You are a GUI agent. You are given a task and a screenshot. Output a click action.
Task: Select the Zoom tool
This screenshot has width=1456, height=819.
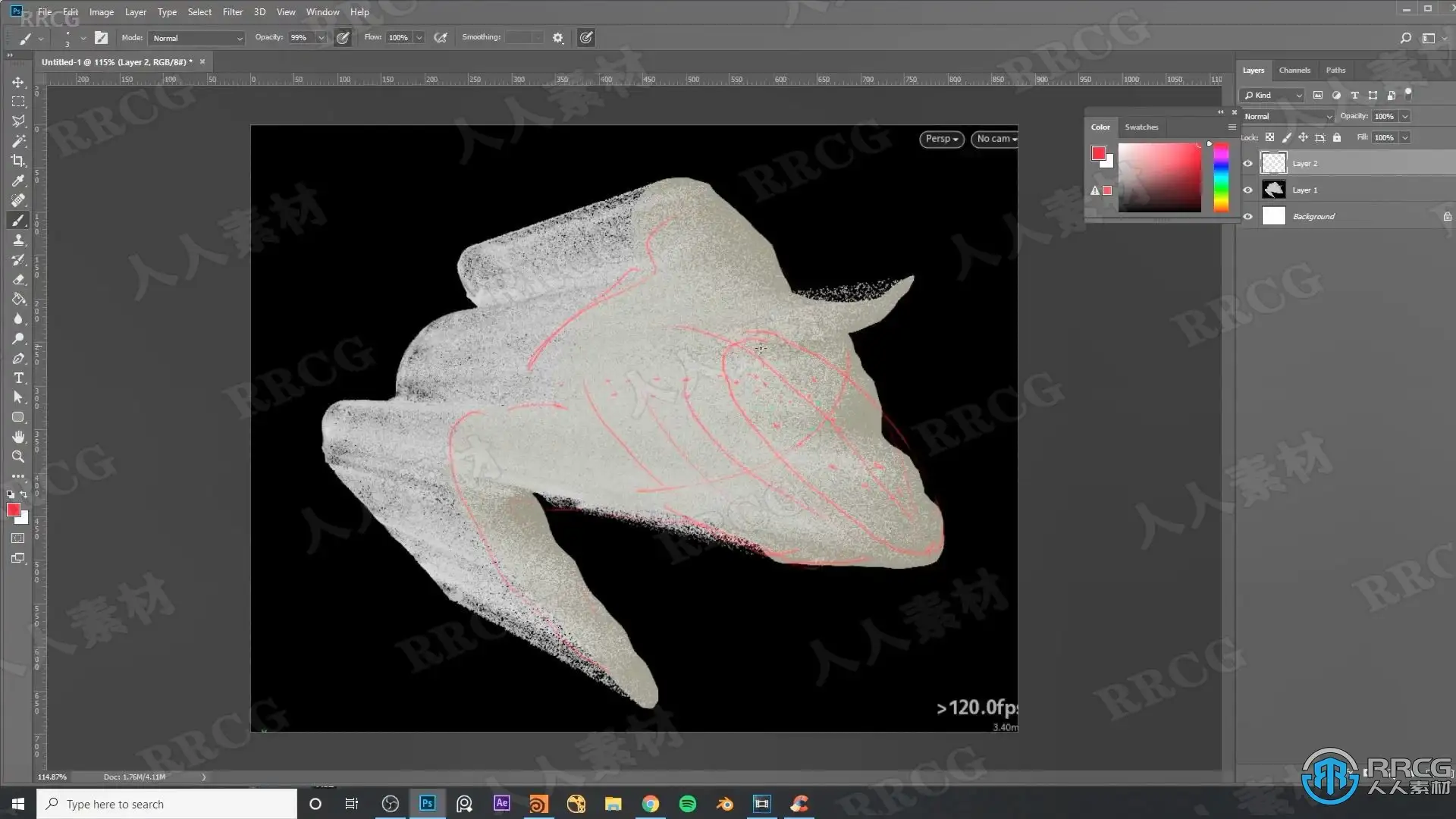pyautogui.click(x=18, y=457)
